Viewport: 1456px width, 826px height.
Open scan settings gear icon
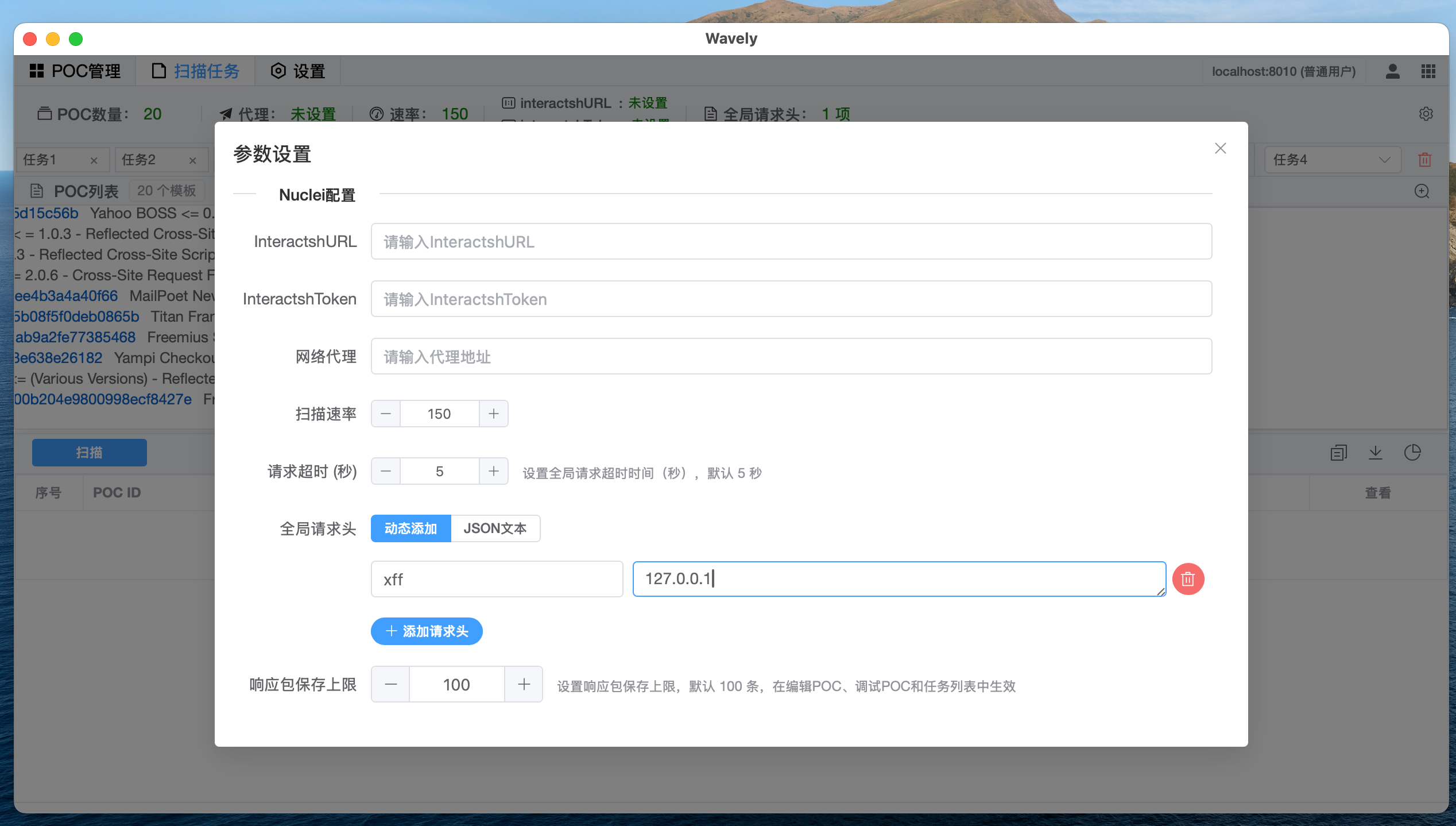tap(1426, 114)
